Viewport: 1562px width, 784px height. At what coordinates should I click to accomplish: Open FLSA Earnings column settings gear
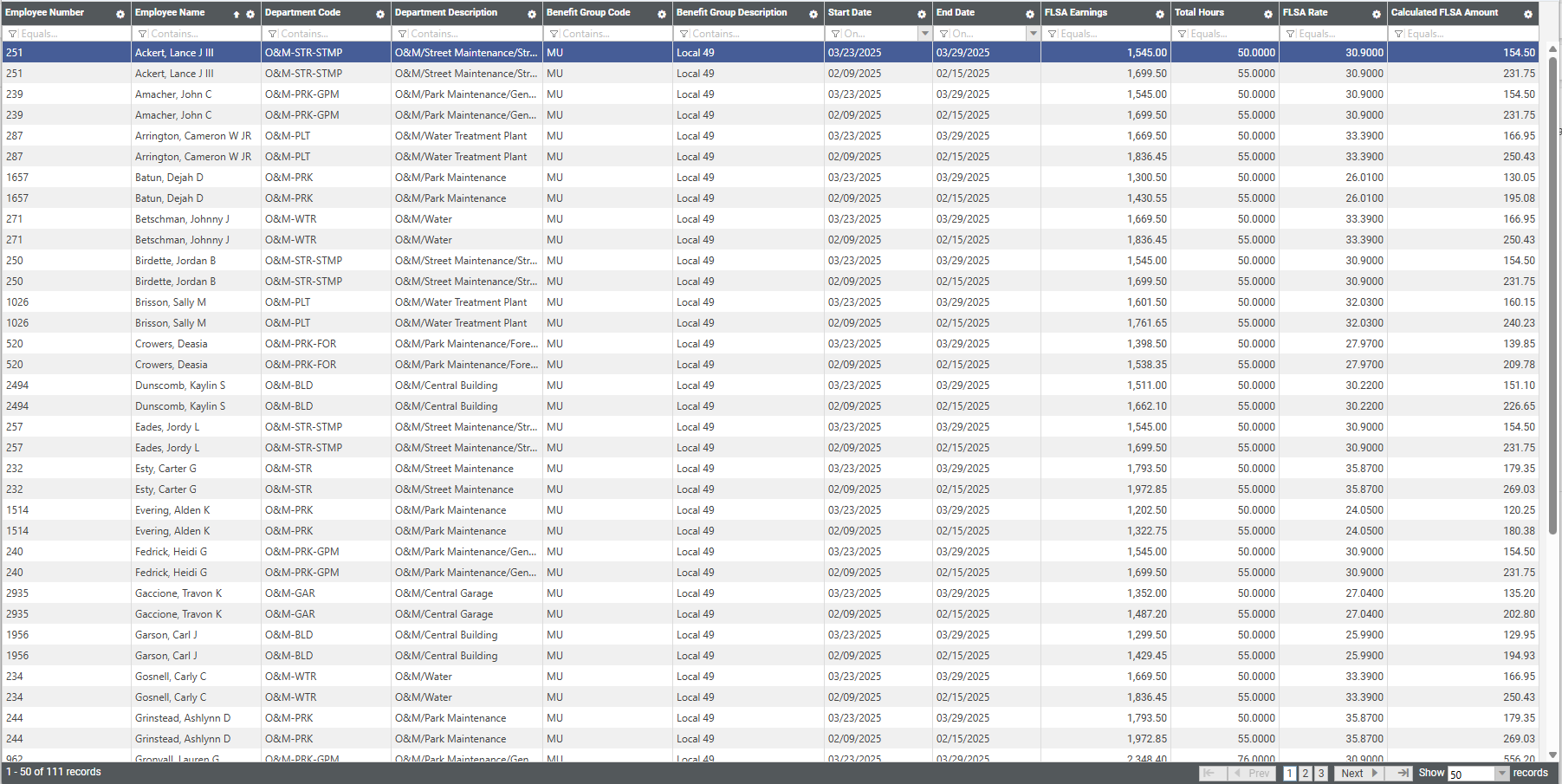pyautogui.click(x=1160, y=14)
